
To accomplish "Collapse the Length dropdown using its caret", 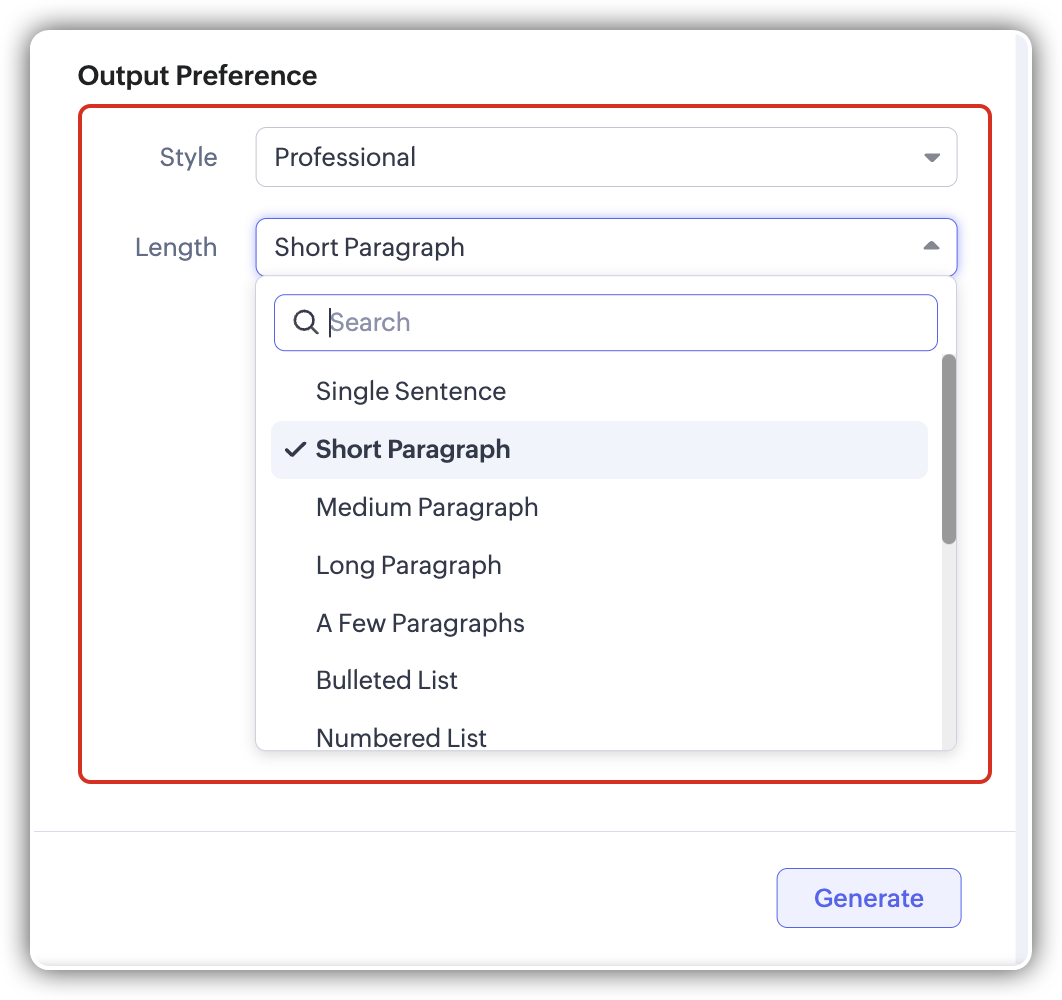I will pos(931,246).
